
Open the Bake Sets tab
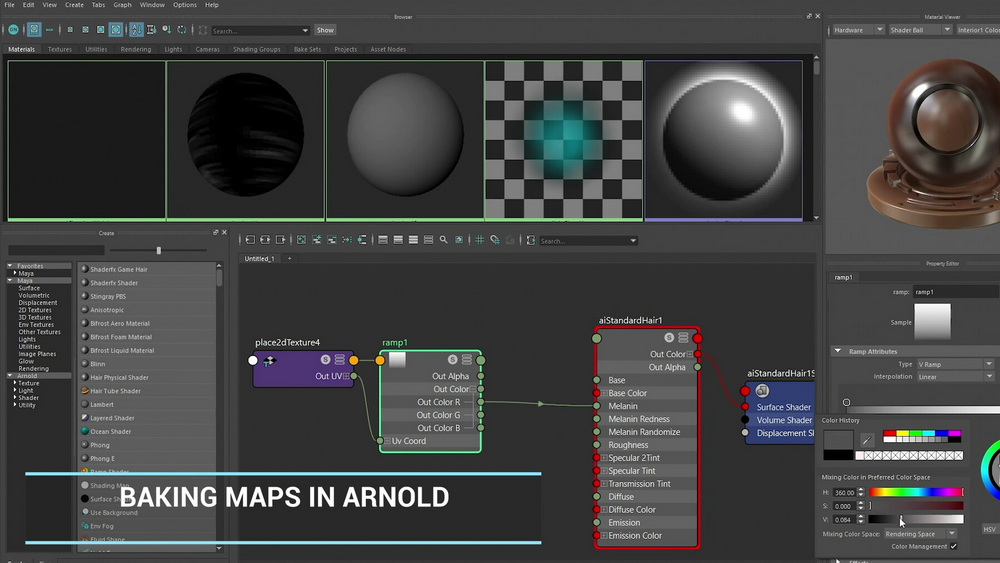point(307,49)
